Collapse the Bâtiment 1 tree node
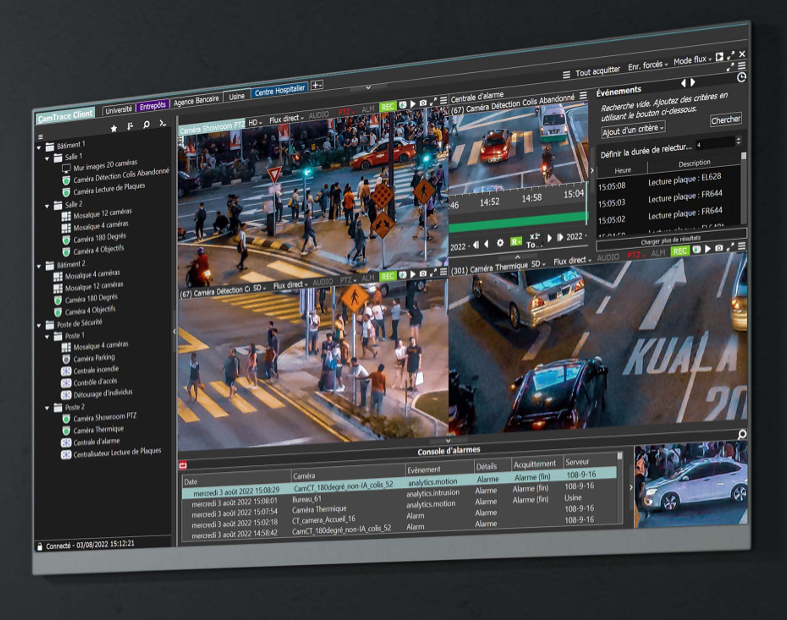787x620 pixels. click(39, 148)
